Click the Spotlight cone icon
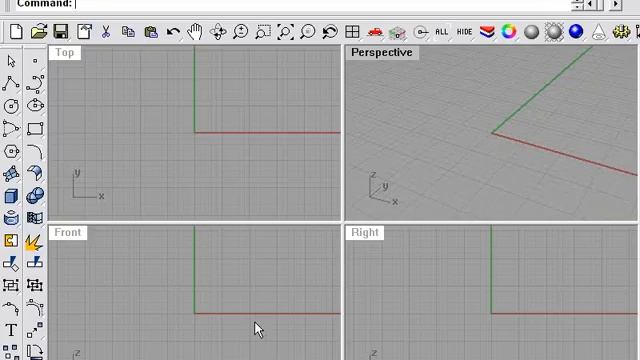Screen dimensions: 640x360 point(598,32)
